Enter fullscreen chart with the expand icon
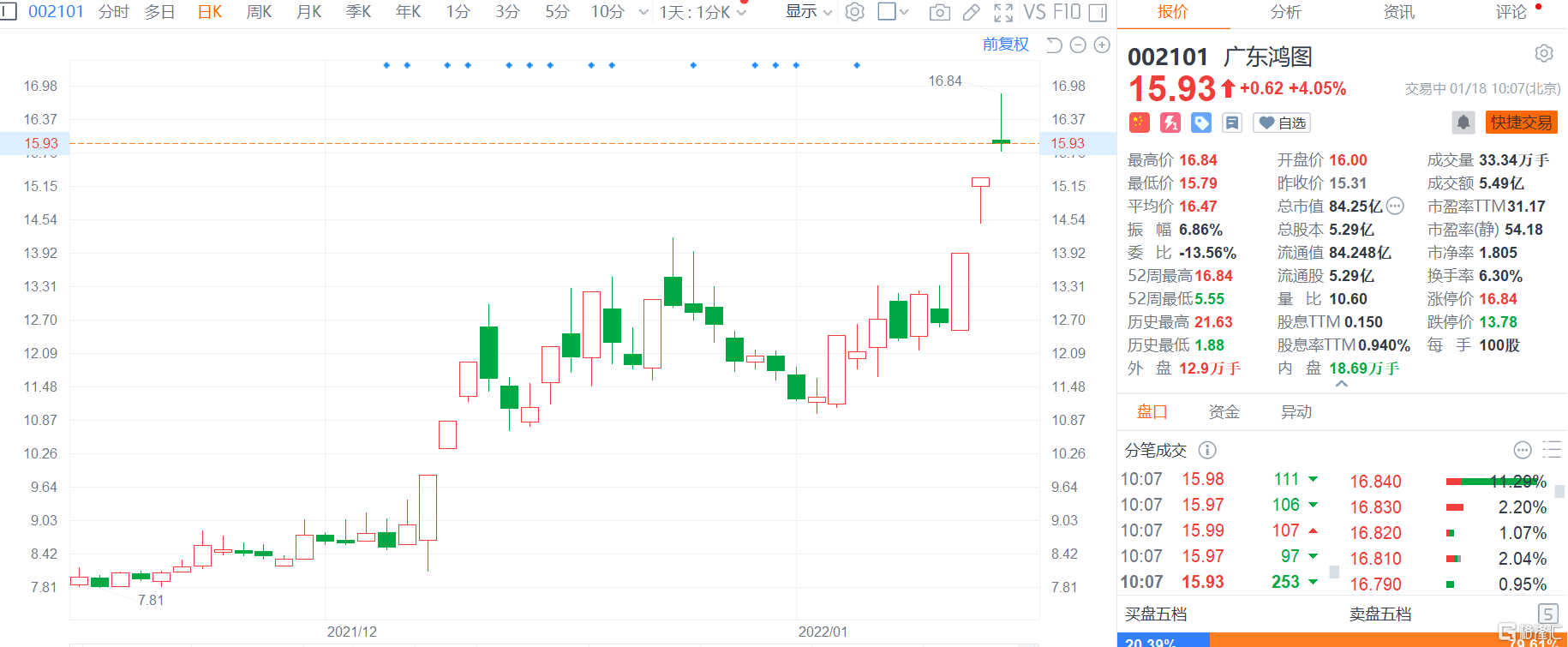This screenshot has width=1568, height=647. 1003,12
